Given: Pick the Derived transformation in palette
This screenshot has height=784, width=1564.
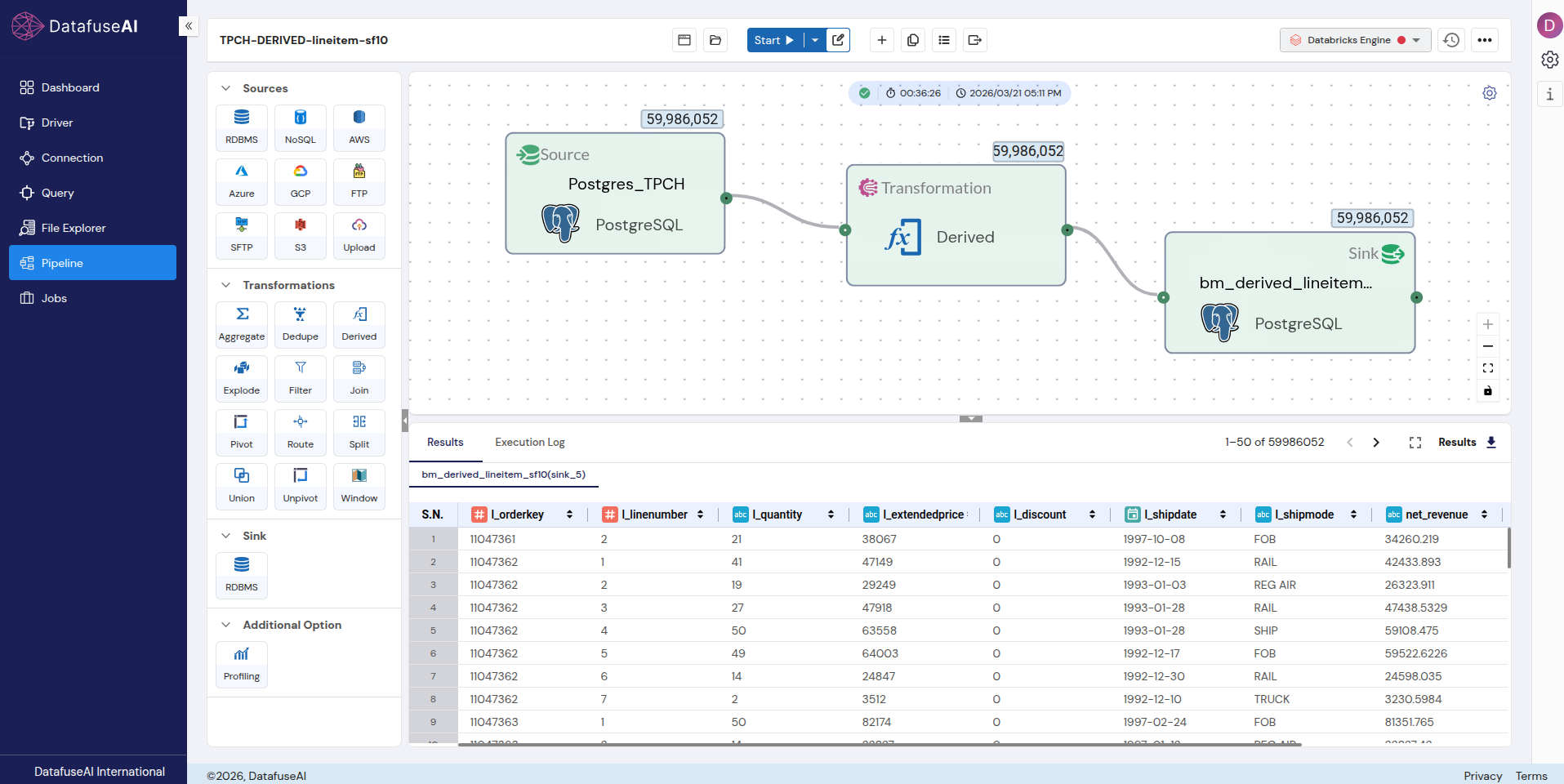Looking at the screenshot, I should point(359,325).
